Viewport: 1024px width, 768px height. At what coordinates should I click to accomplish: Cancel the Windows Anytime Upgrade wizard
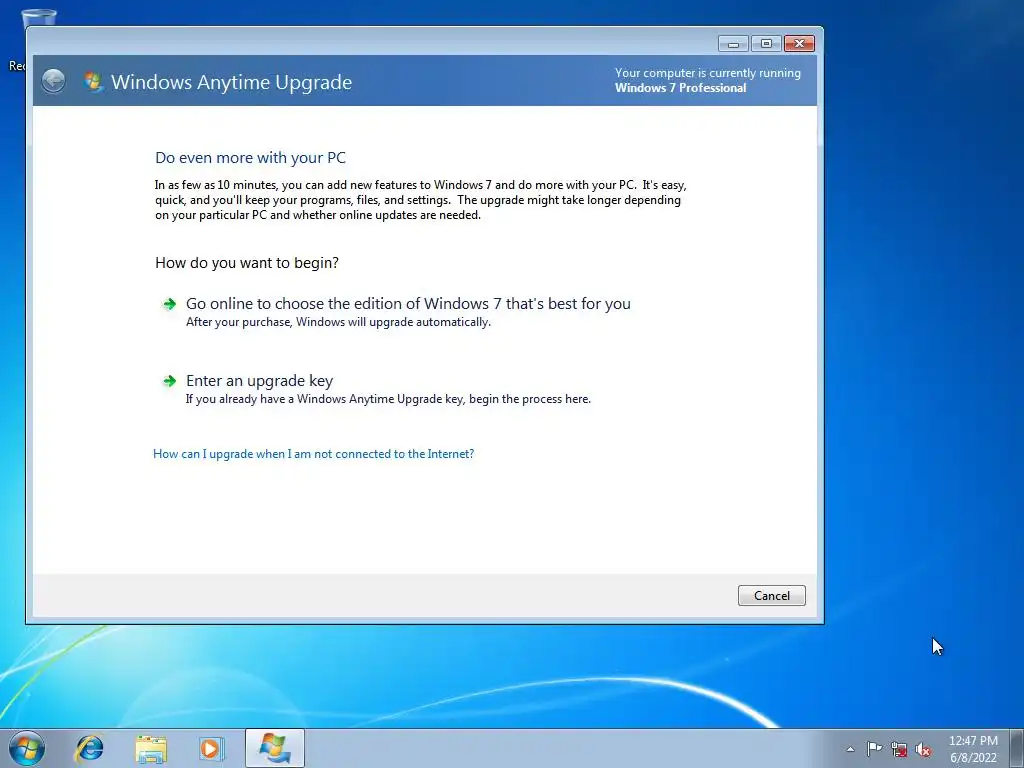[771, 596]
